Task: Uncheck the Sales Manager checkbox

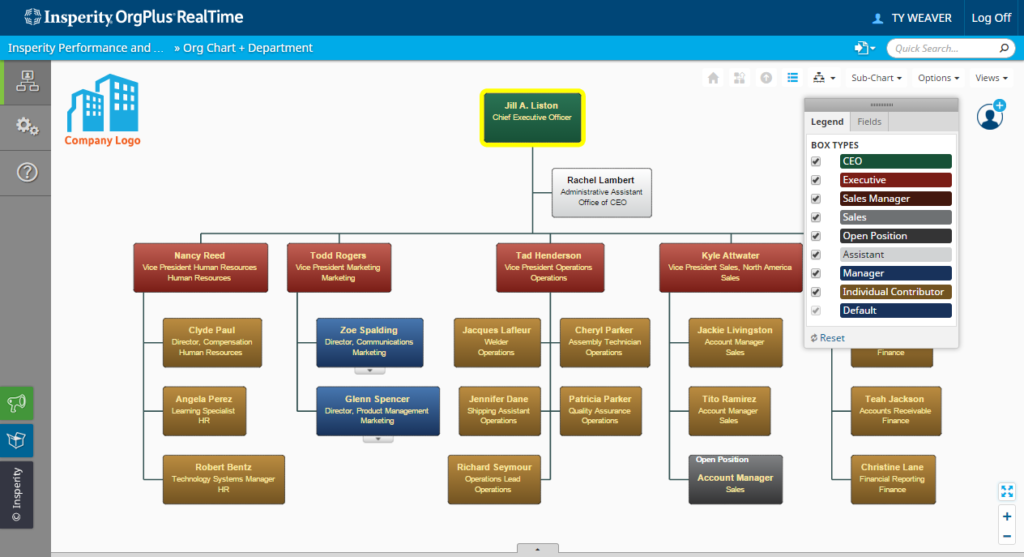Action: 816,199
